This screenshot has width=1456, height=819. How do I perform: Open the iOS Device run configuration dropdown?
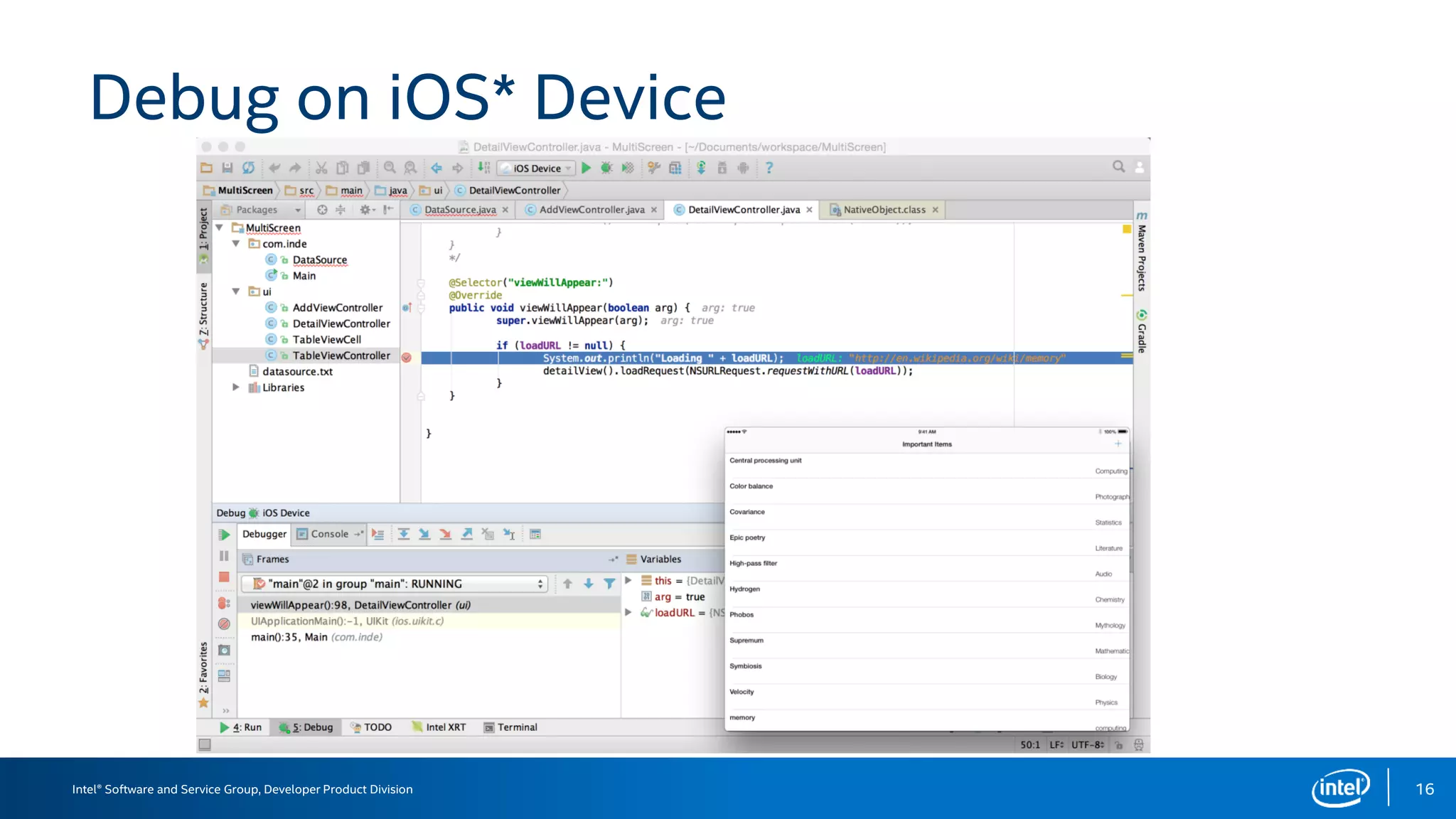pos(537,168)
